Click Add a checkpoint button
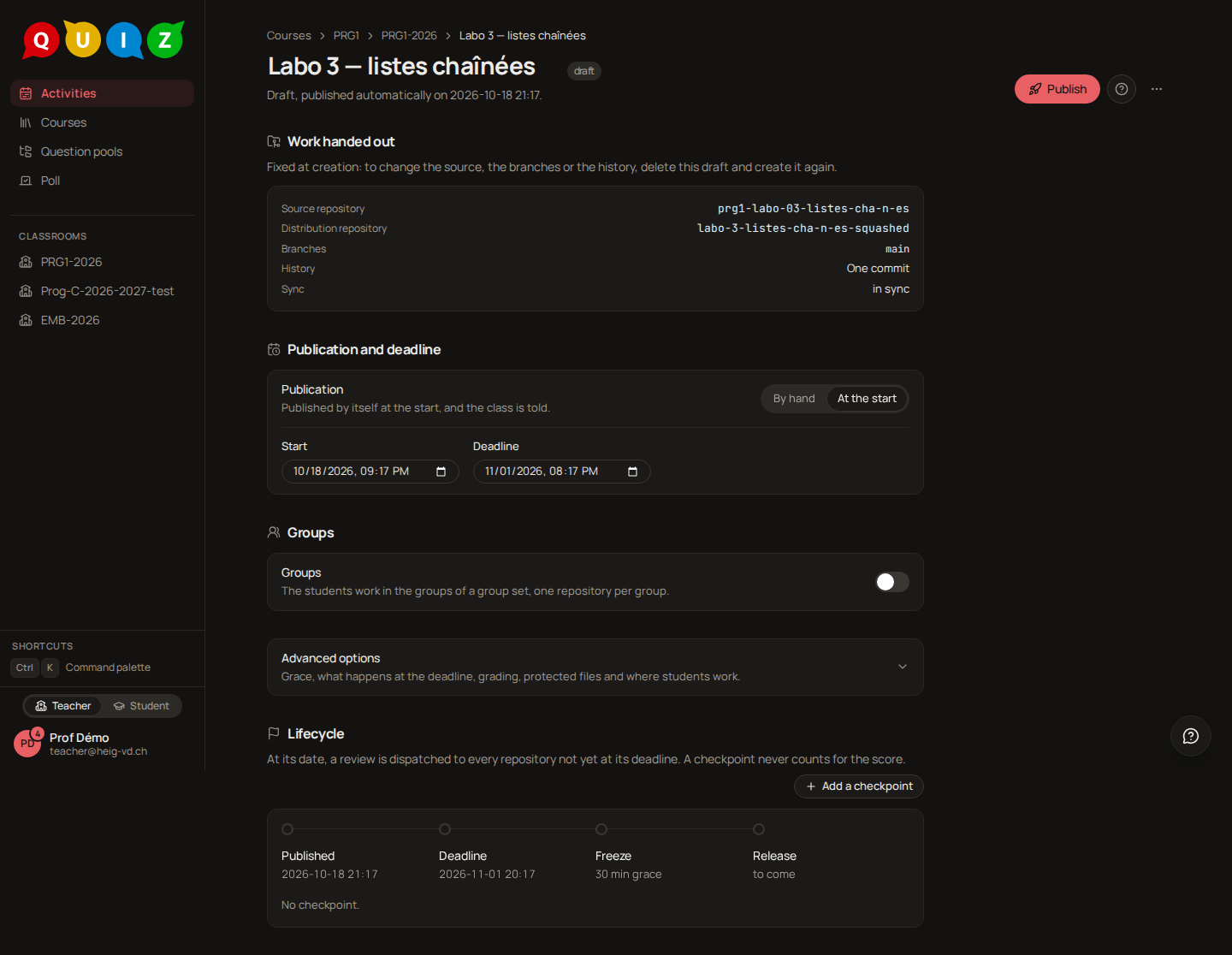The width and height of the screenshot is (1232, 955). coord(859,786)
